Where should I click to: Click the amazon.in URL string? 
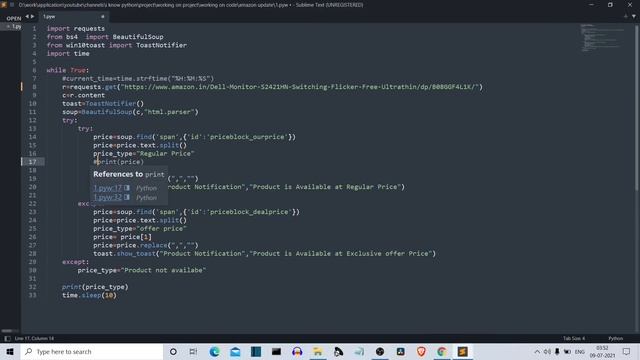[300, 87]
